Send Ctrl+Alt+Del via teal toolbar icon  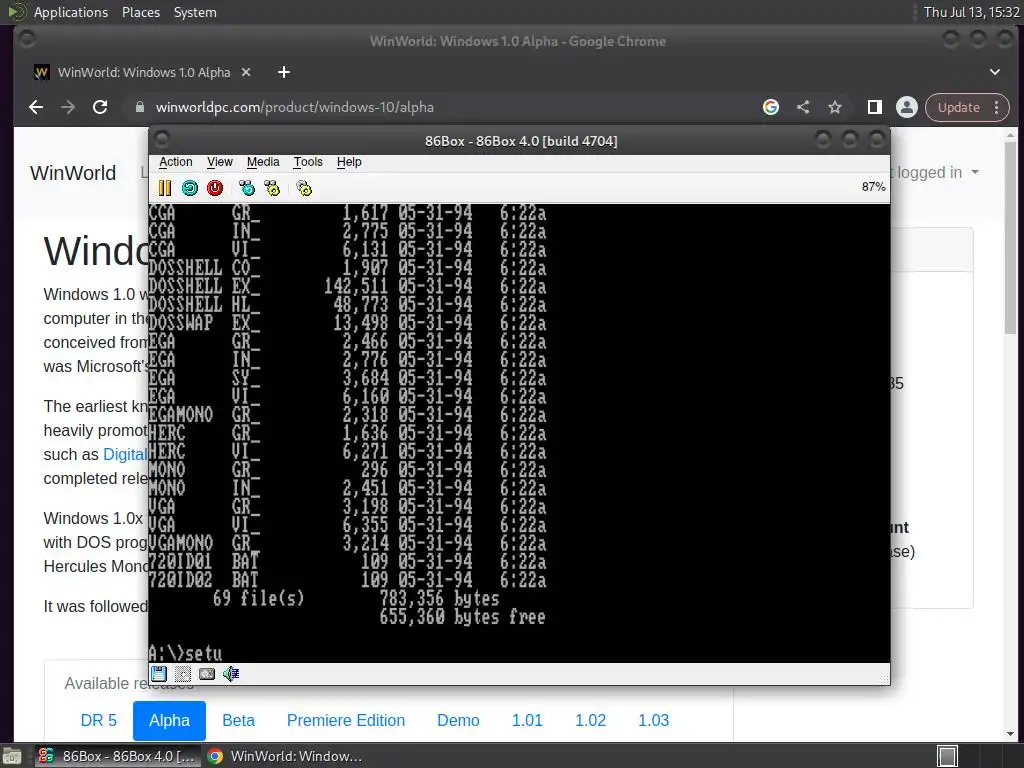pos(247,188)
